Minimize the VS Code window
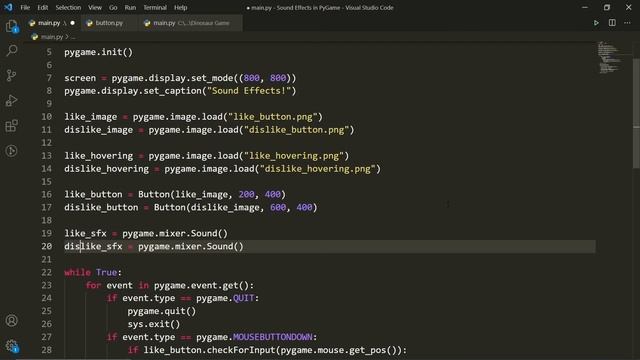 (584, 7)
